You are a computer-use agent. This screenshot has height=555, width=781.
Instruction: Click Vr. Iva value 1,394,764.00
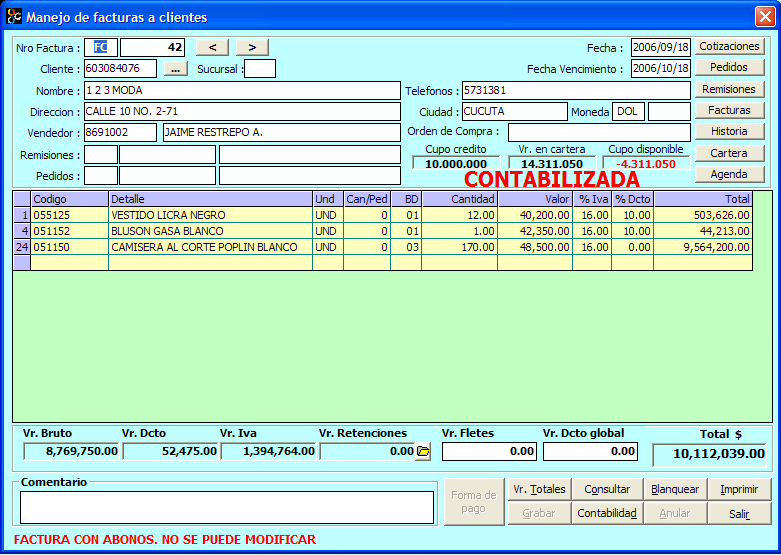(268, 451)
